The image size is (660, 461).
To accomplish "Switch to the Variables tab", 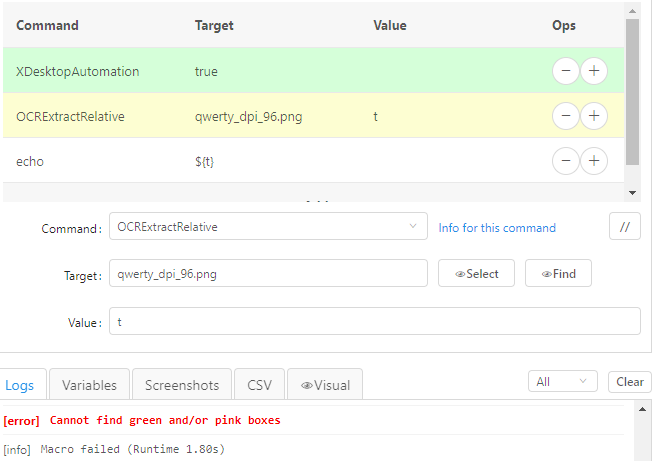I will click(89, 385).
